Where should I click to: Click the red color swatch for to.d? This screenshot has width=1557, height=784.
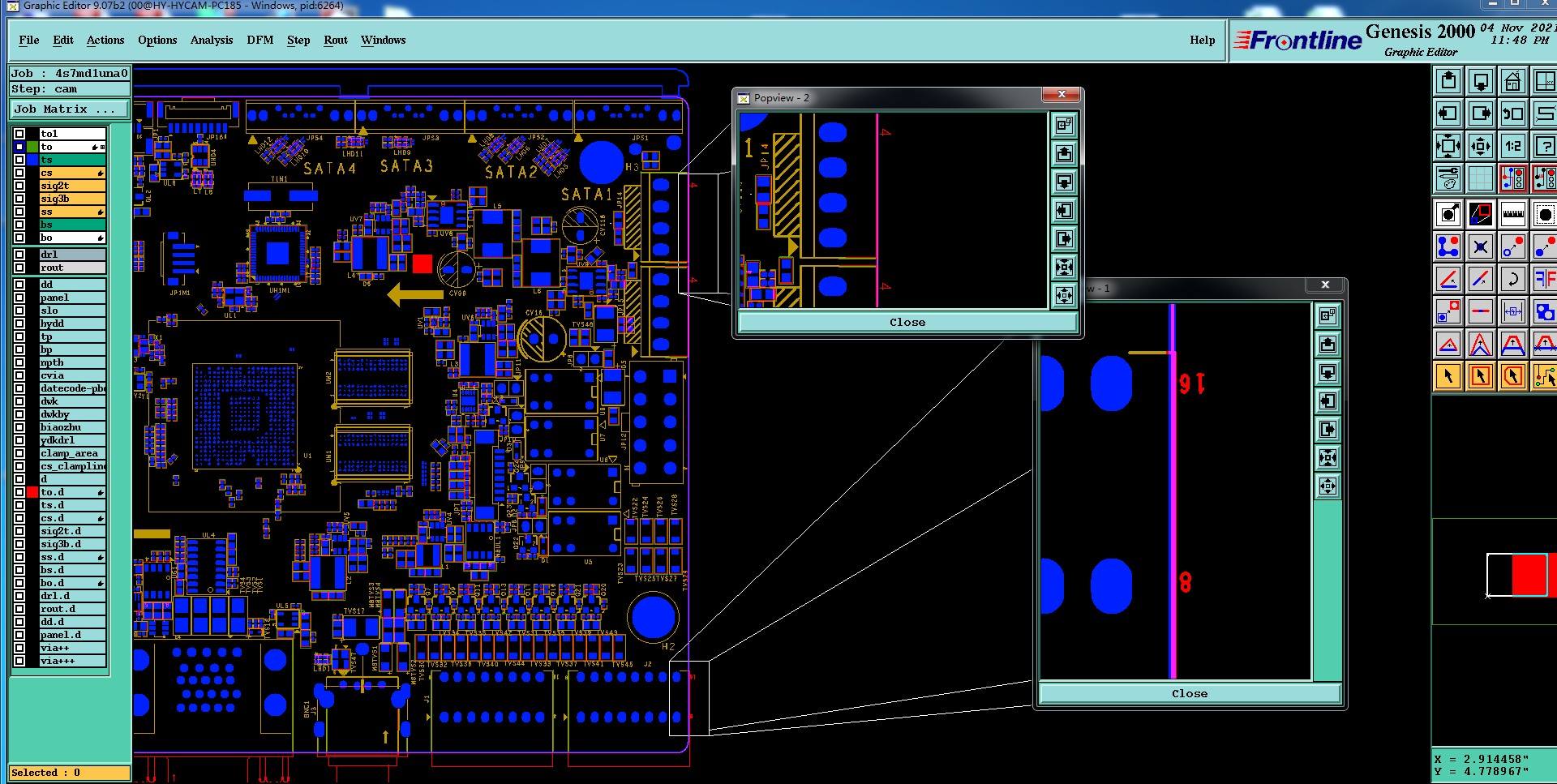tap(32, 492)
